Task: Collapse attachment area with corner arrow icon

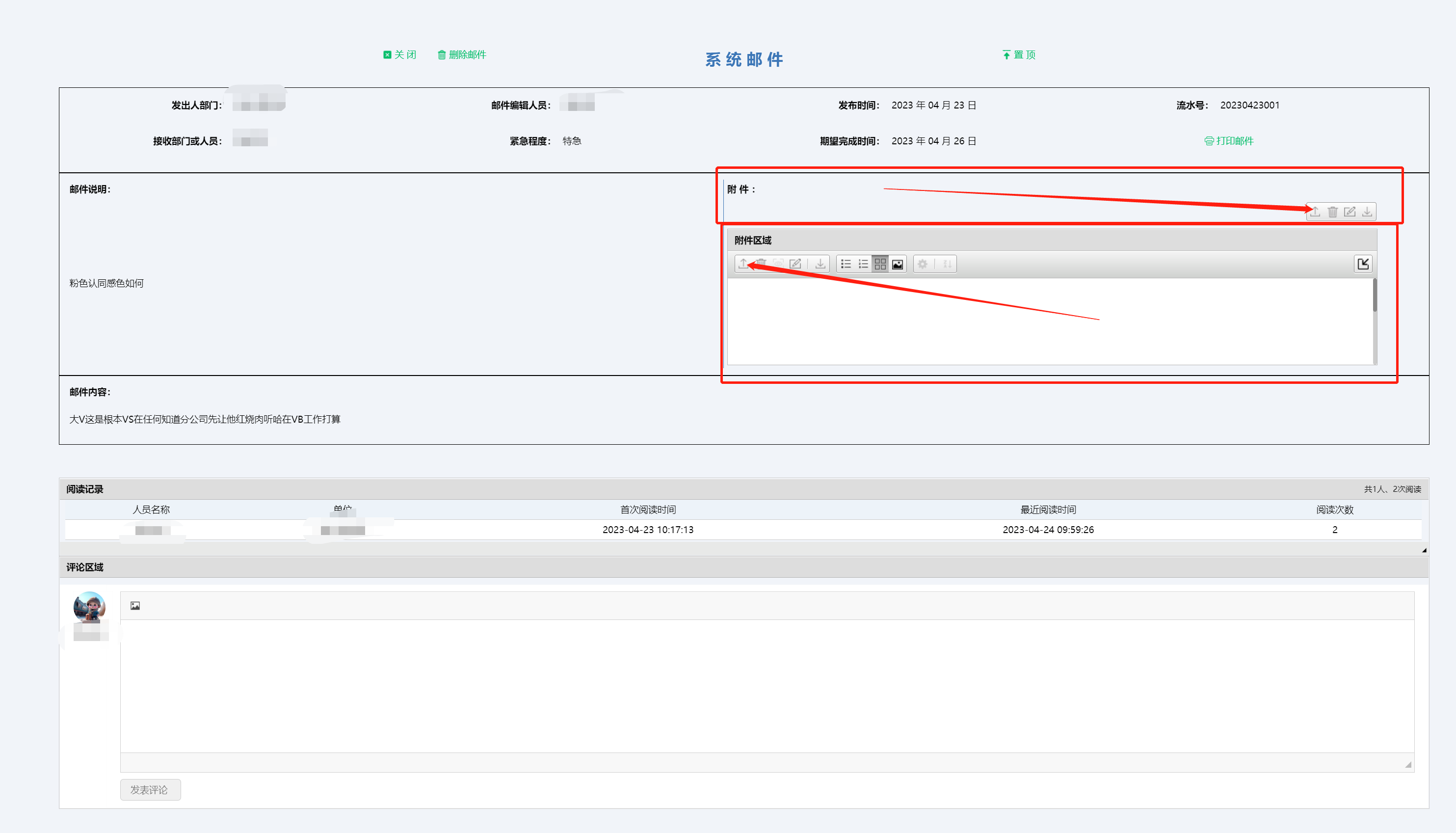Action: tap(1363, 264)
